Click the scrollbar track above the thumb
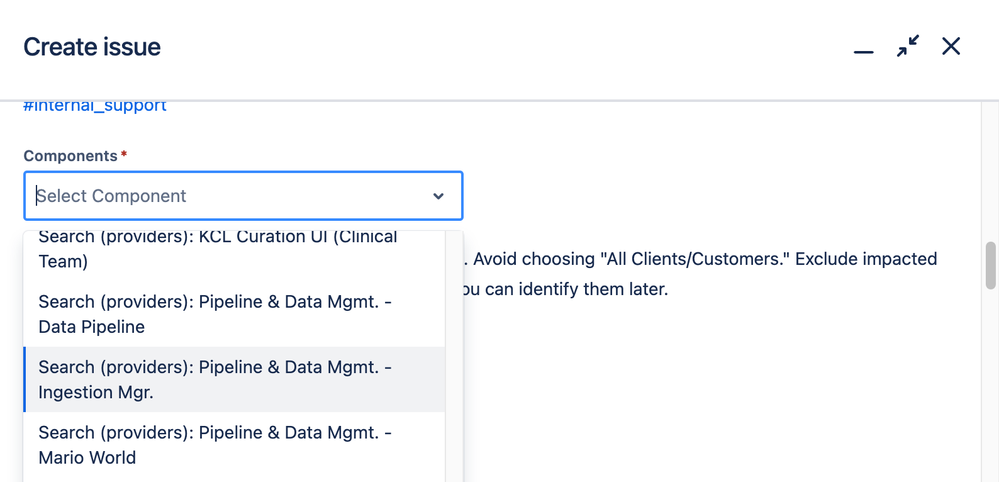The image size is (999, 482). click(990, 170)
